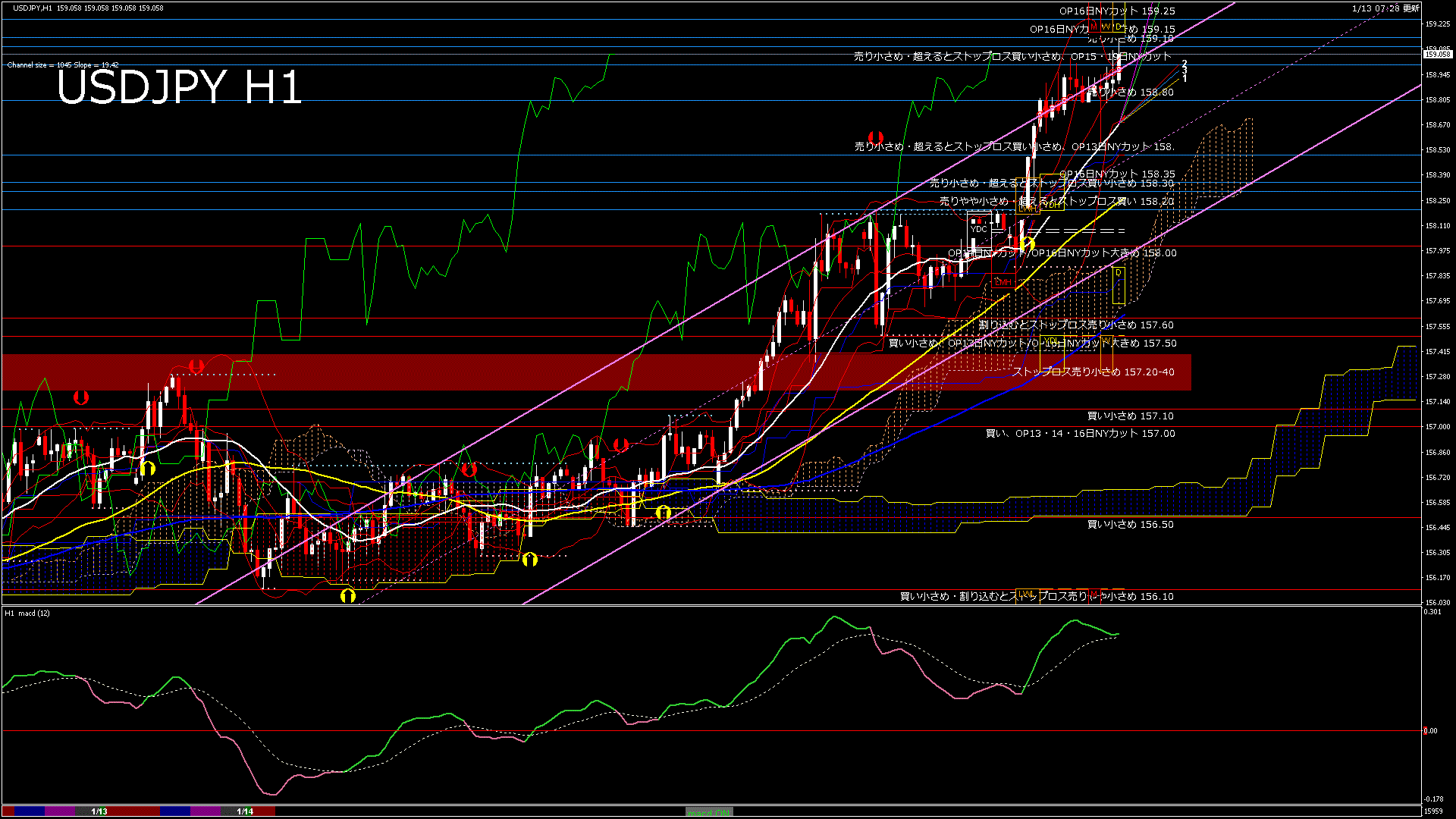Click the "1/14" date label on the timeline
1456x819 pixels.
tap(246, 811)
